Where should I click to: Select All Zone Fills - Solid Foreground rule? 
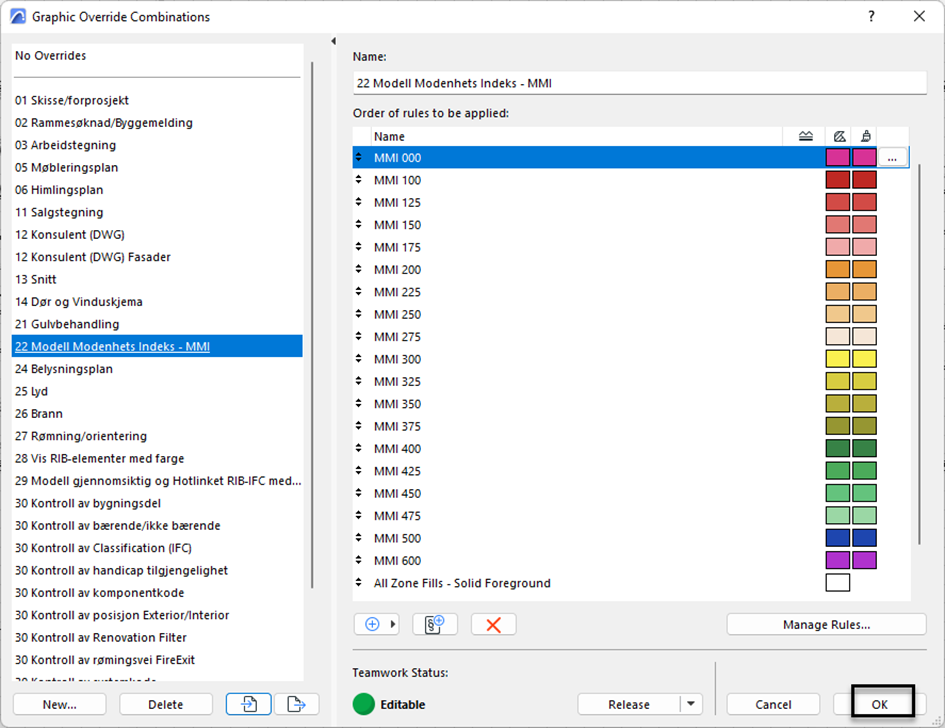click(x=631, y=583)
